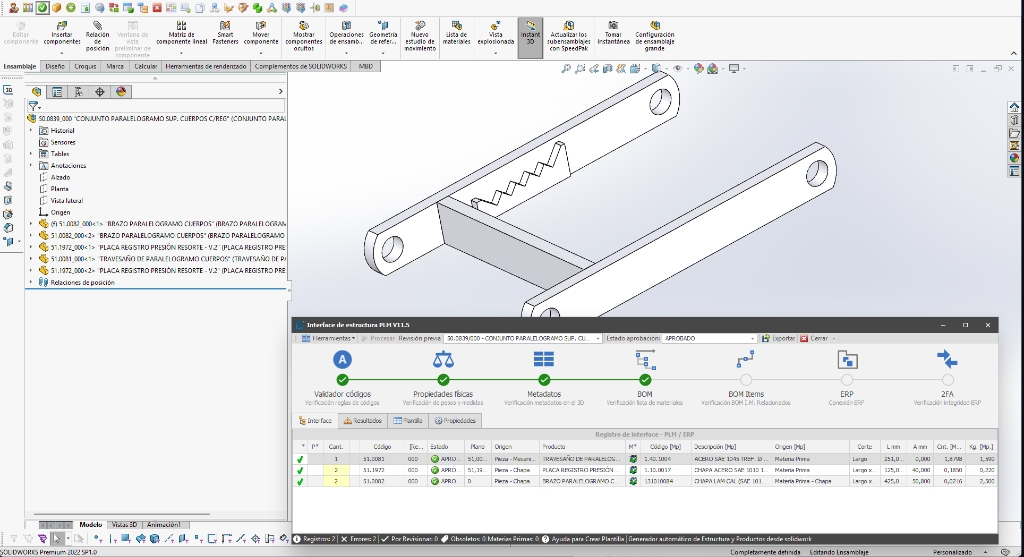1024x557 pixels.
Task: Open Nuevo estudio de movimiento
Action: click(420, 37)
